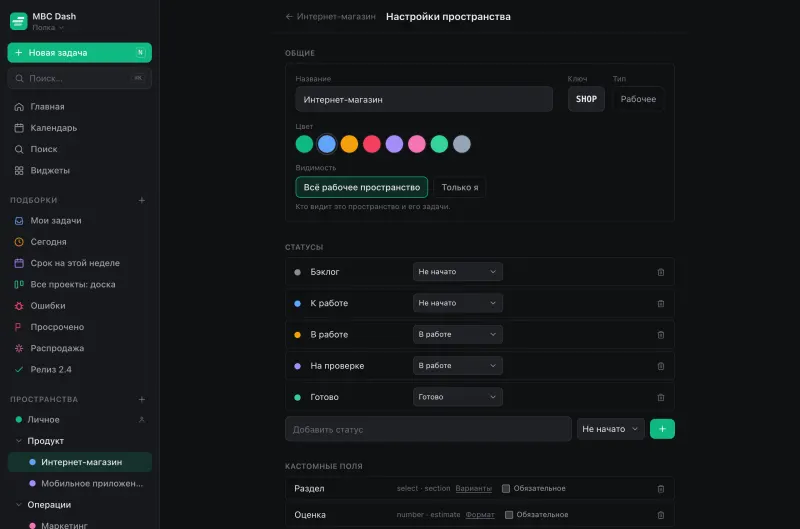Open status type dropdown for В работе
Image resolution: width=800 pixels, height=529 pixels.
coord(458,335)
